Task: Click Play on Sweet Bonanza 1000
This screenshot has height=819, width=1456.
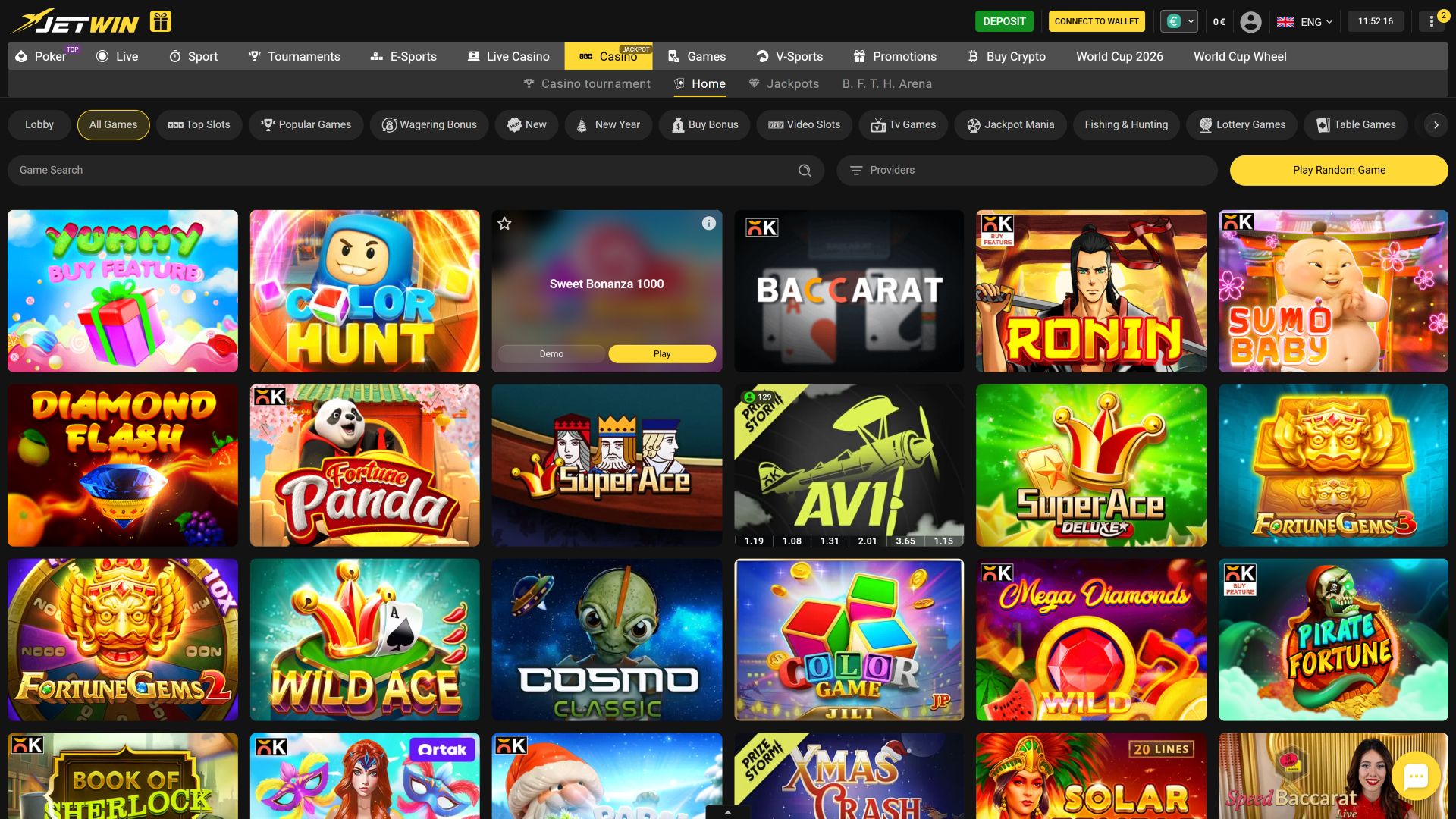Action: 662,354
